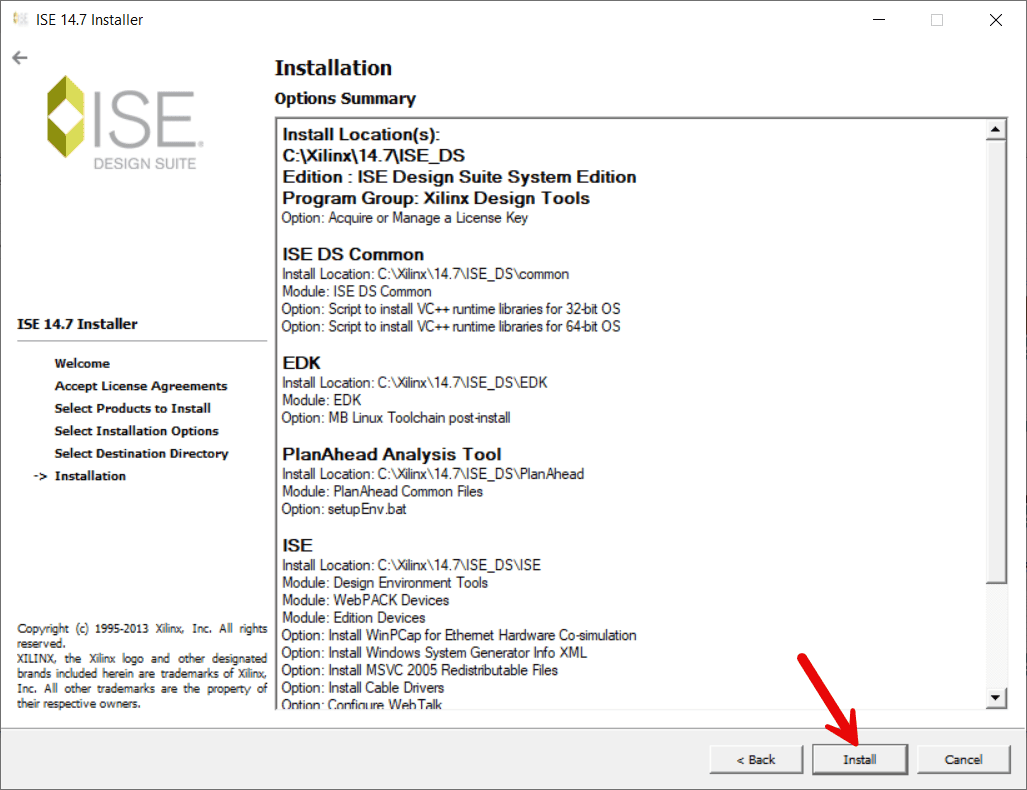The image size is (1027, 790).
Task: Open the Select Destination Directory step
Action: click(141, 452)
